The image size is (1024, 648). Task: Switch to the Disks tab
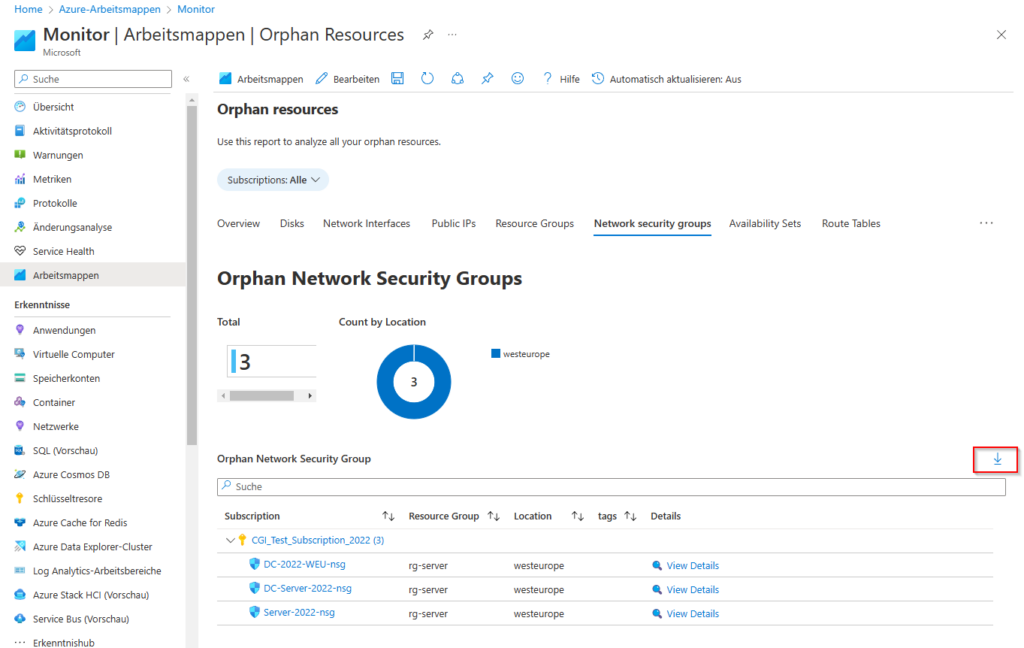[x=292, y=223]
